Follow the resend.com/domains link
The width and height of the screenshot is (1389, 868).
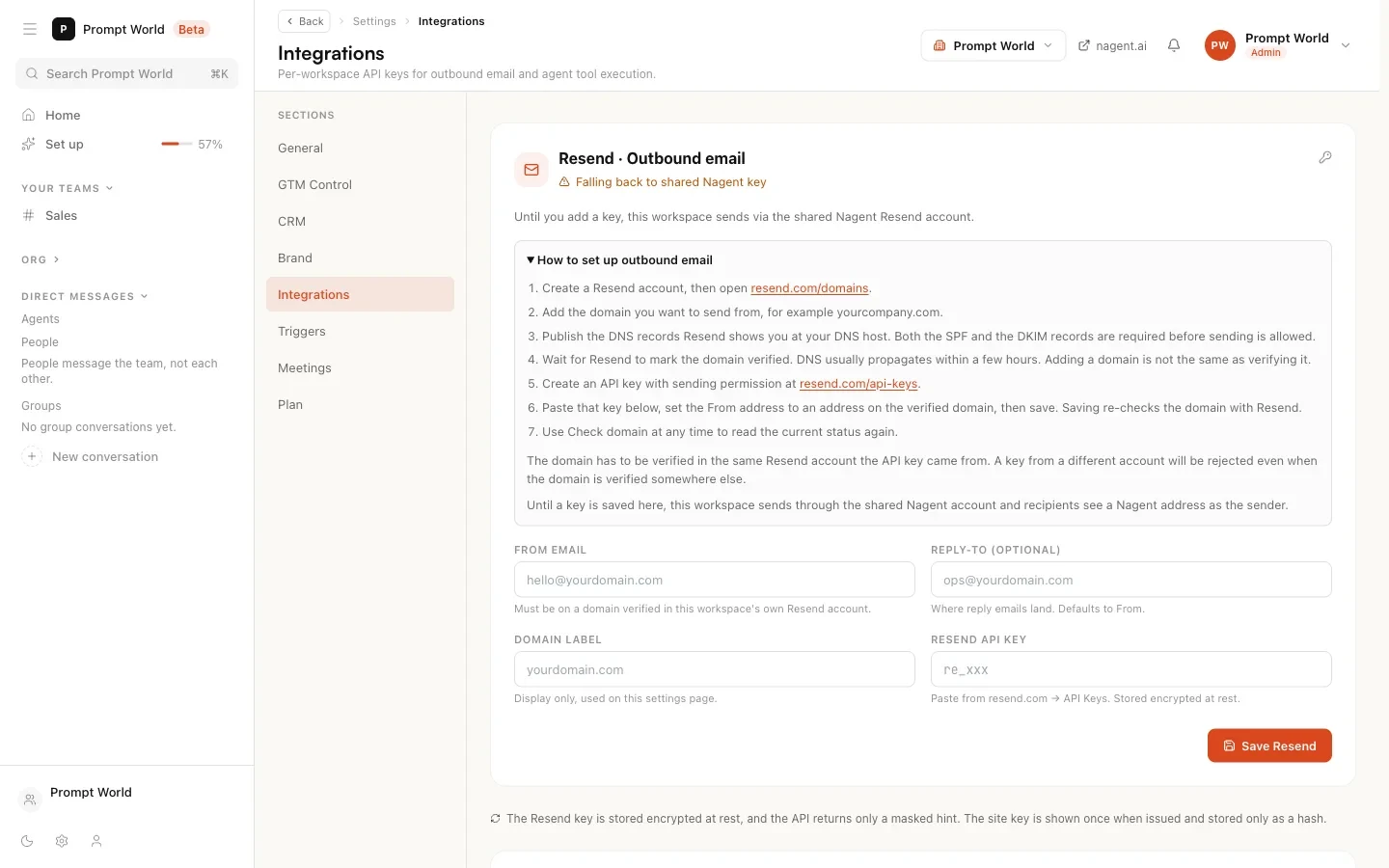(809, 288)
